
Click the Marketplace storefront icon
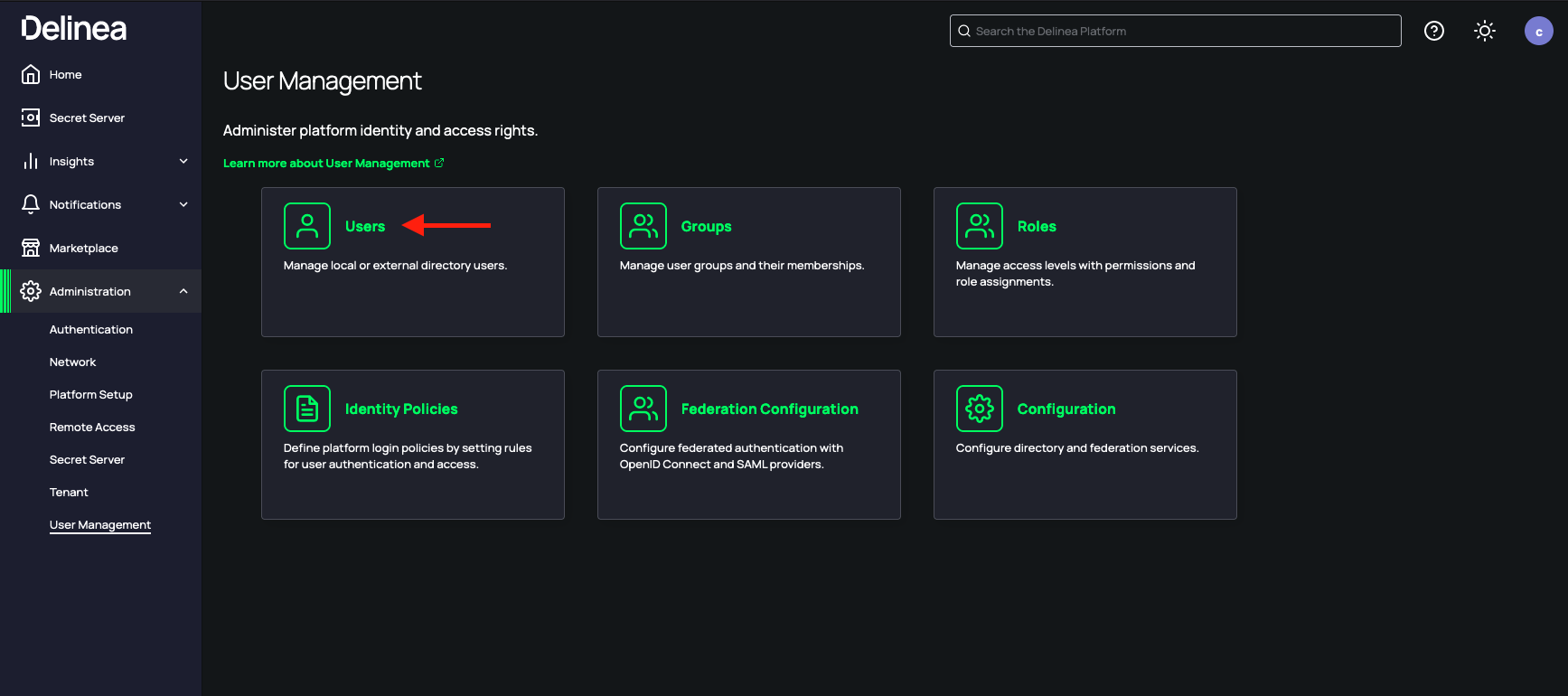pyautogui.click(x=31, y=248)
